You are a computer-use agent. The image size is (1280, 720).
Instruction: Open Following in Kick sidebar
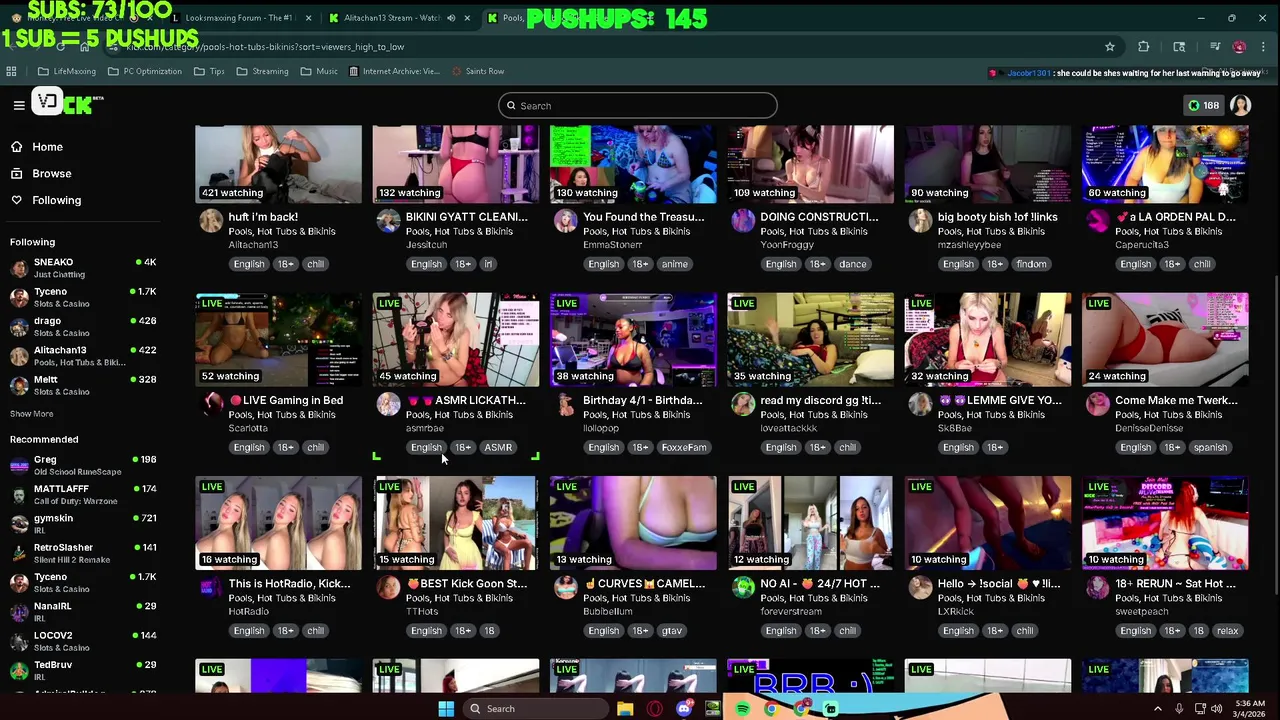(x=56, y=200)
